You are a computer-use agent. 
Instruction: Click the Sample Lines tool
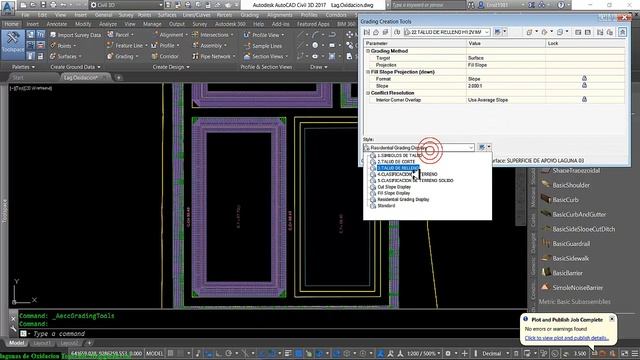click(263, 46)
